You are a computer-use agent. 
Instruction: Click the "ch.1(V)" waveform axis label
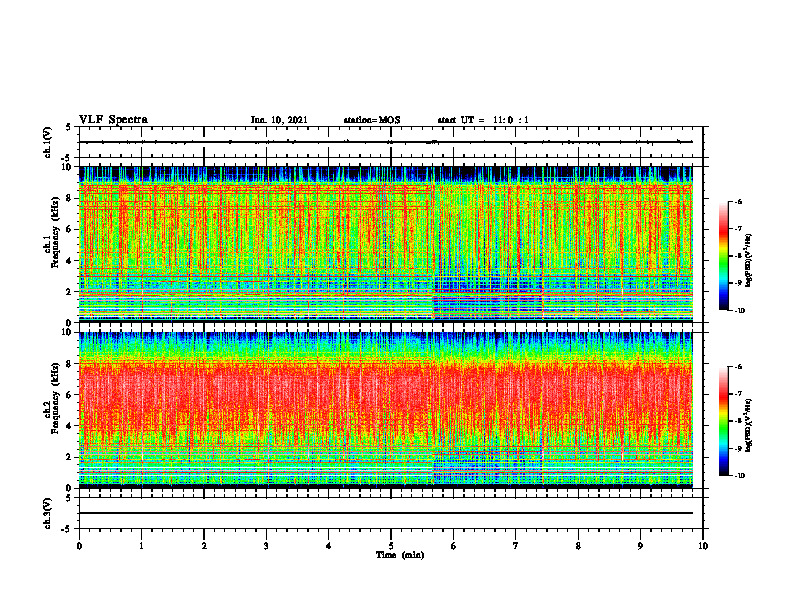[x=47, y=142]
